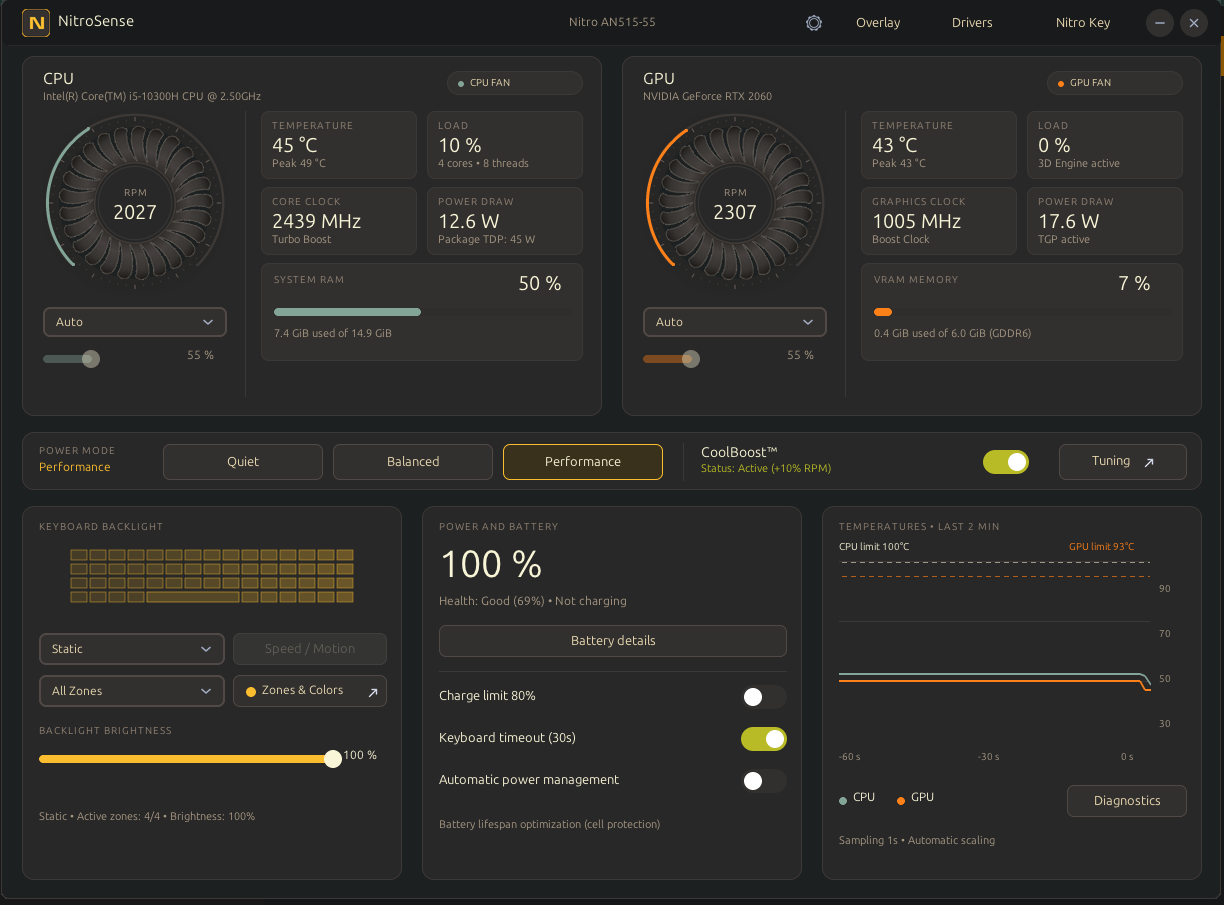Select the Performance power mode

tap(583, 462)
